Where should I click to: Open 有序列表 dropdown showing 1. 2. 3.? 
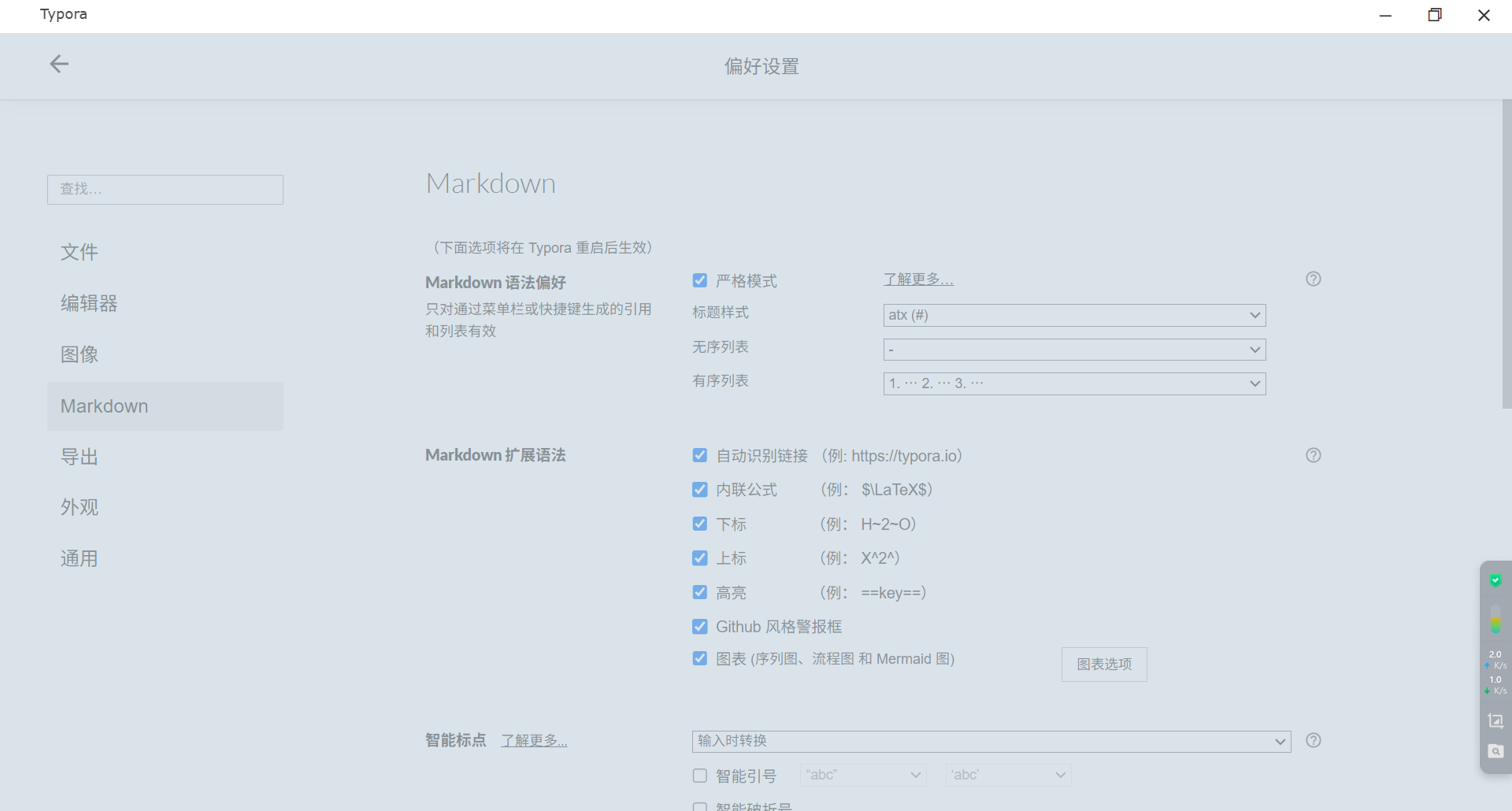(1074, 383)
